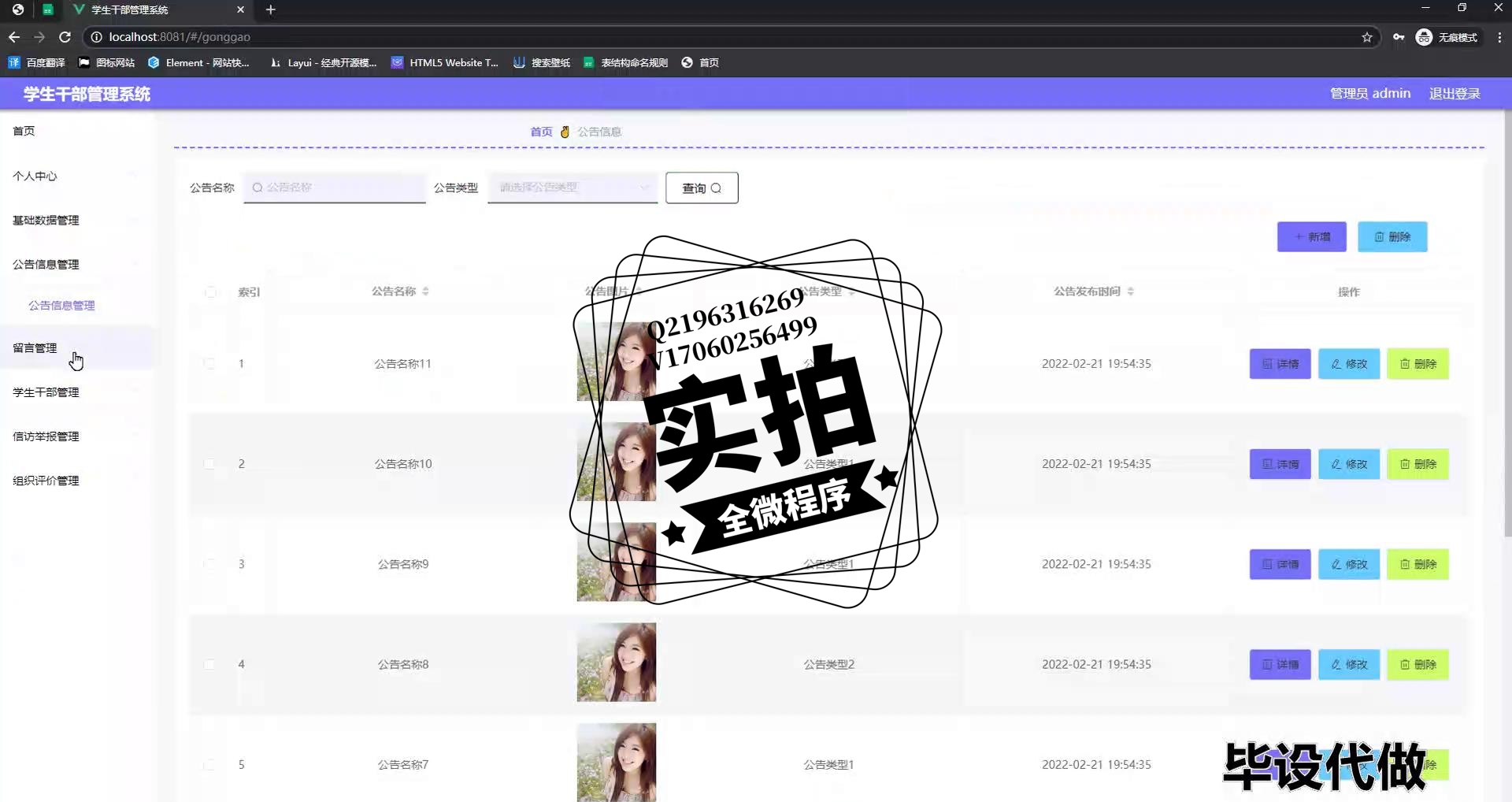Open the saved passwords key icon

coord(1399,37)
